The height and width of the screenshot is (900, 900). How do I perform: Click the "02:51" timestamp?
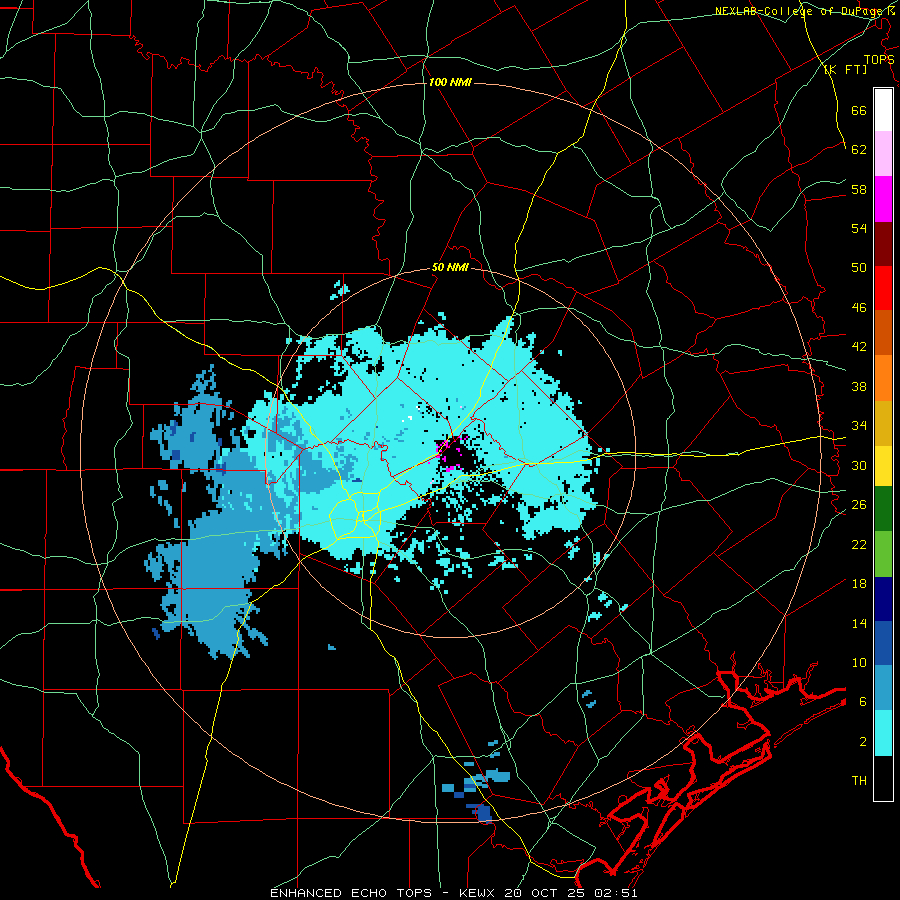click(x=618, y=893)
